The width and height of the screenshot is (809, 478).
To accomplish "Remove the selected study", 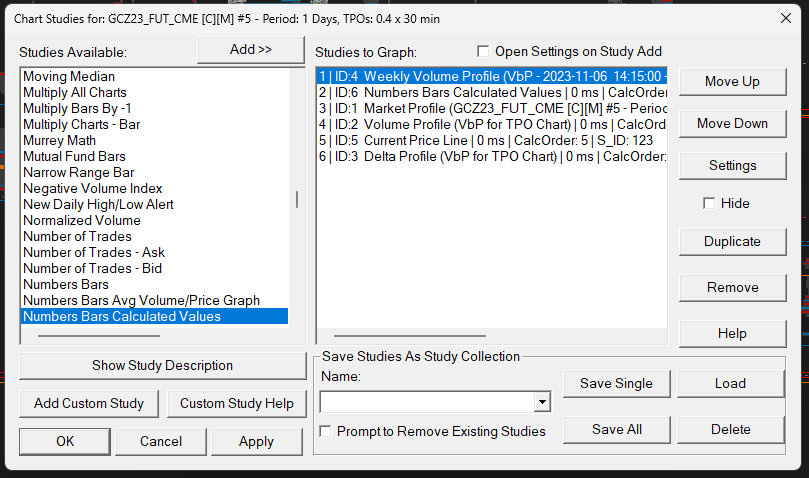I will tap(732, 287).
